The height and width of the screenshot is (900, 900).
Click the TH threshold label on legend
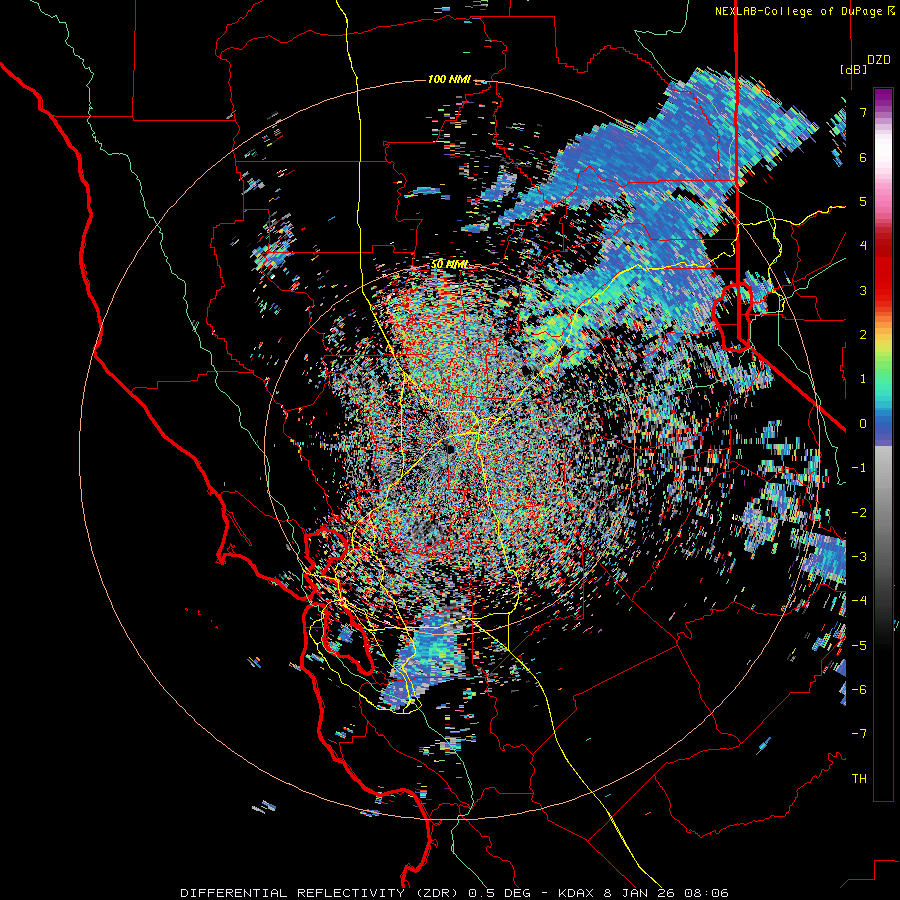pos(859,778)
